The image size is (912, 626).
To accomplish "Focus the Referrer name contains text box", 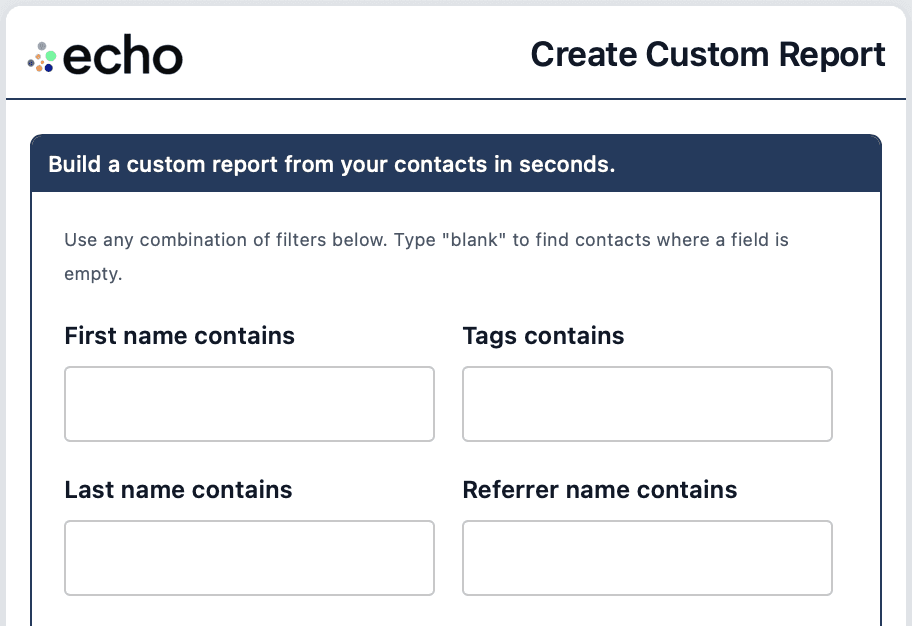I will click(647, 558).
